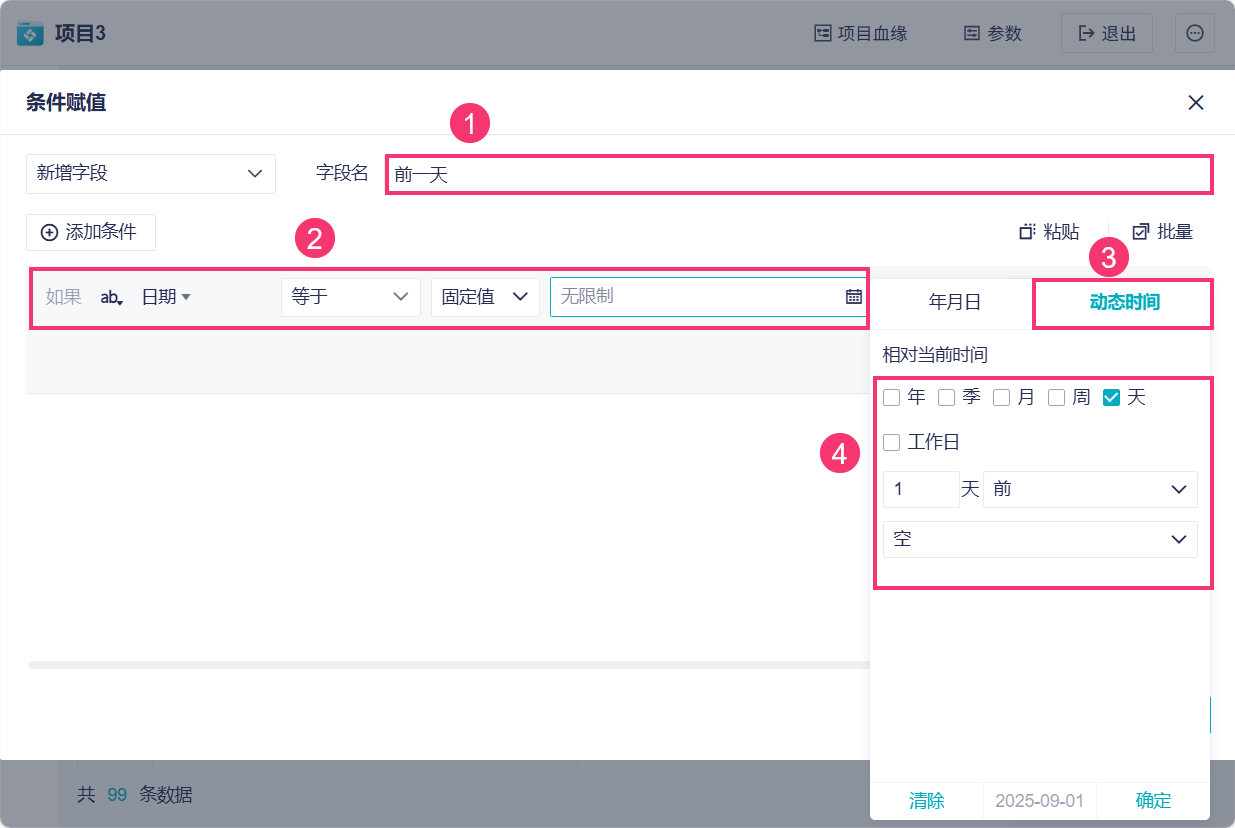Click 确定 to confirm the date
1235x828 pixels.
pos(1153,801)
